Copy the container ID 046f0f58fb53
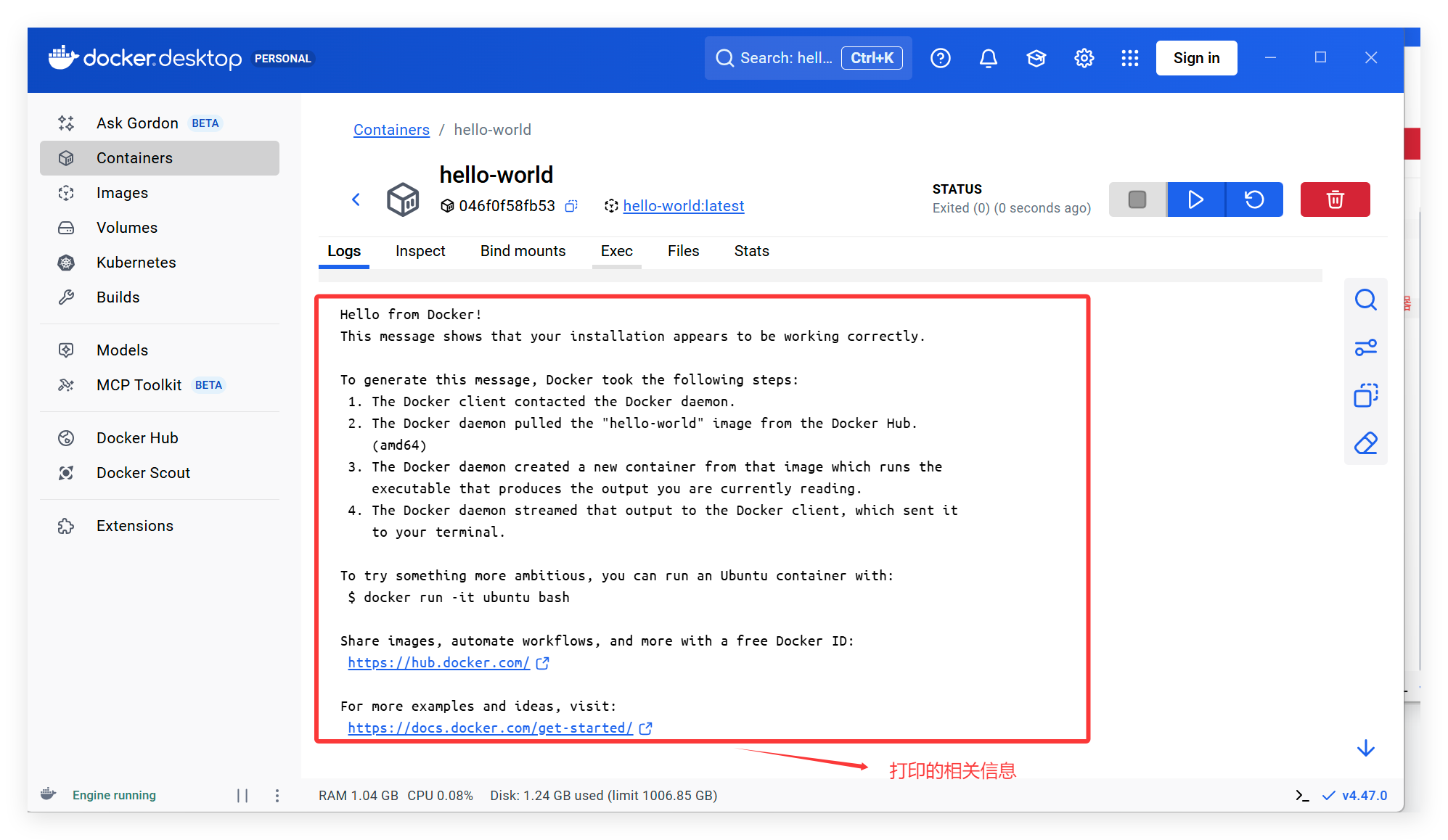The height and width of the screenshot is (840, 1448). pyautogui.click(x=571, y=206)
